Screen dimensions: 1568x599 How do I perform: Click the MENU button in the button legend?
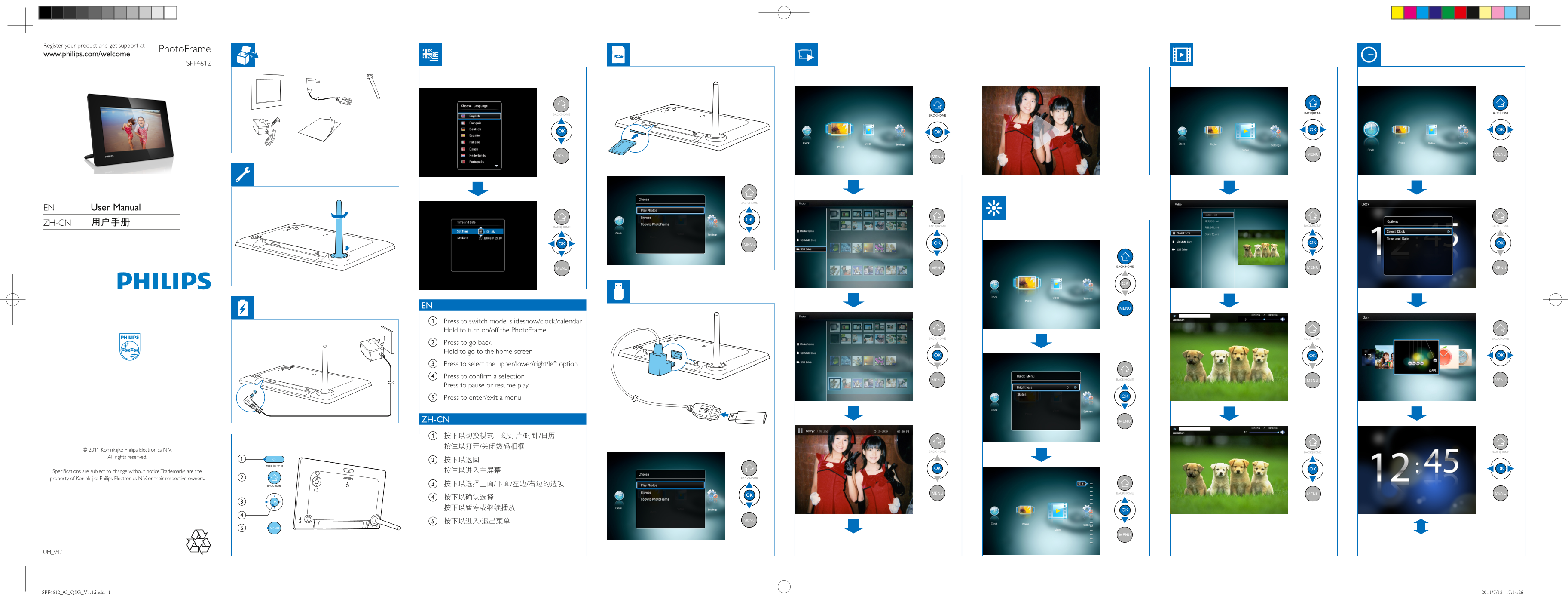pos(275,528)
